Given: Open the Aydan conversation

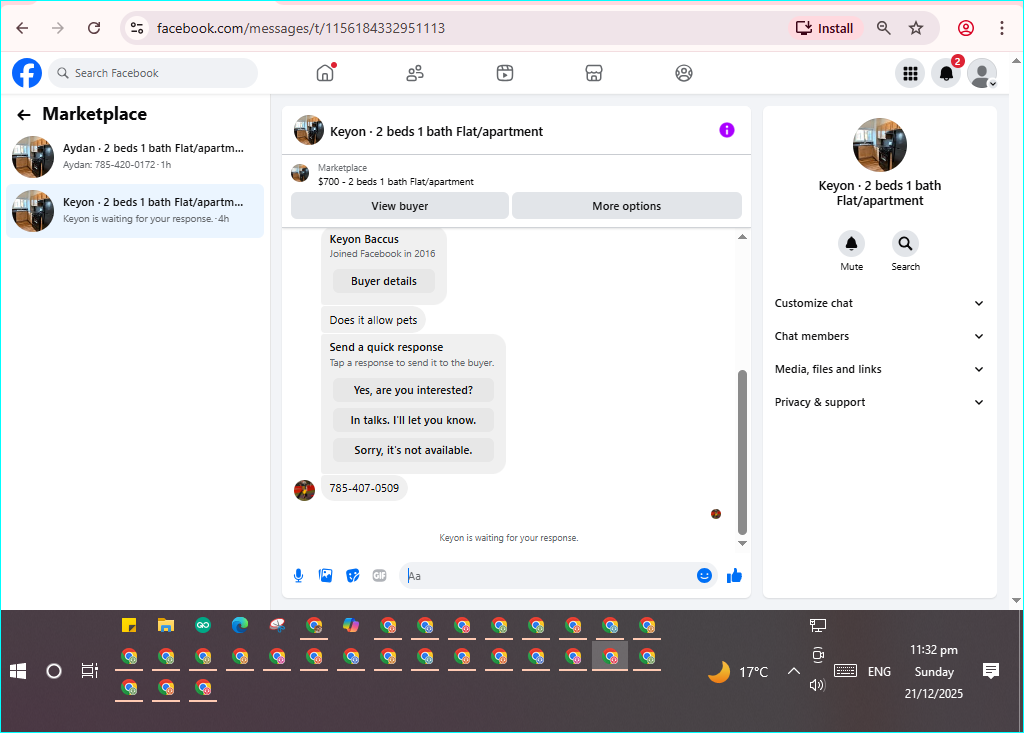Looking at the screenshot, I should click(x=135, y=157).
